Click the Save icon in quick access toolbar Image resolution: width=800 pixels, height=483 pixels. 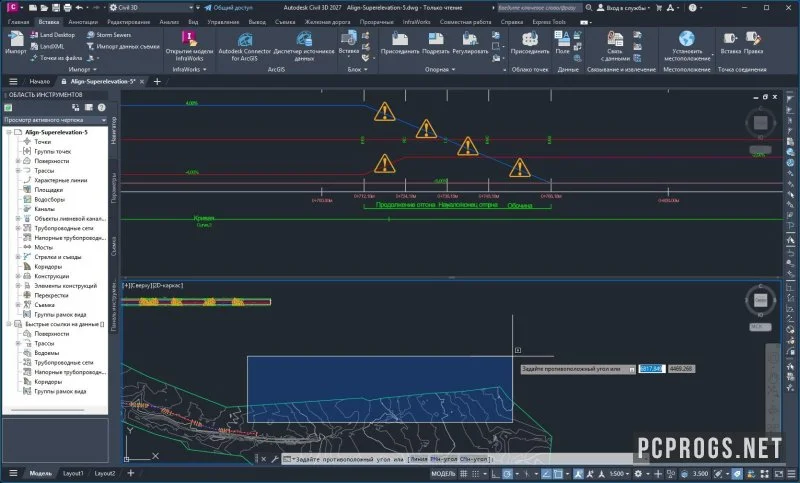pyautogui.click(x=56, y=8)
